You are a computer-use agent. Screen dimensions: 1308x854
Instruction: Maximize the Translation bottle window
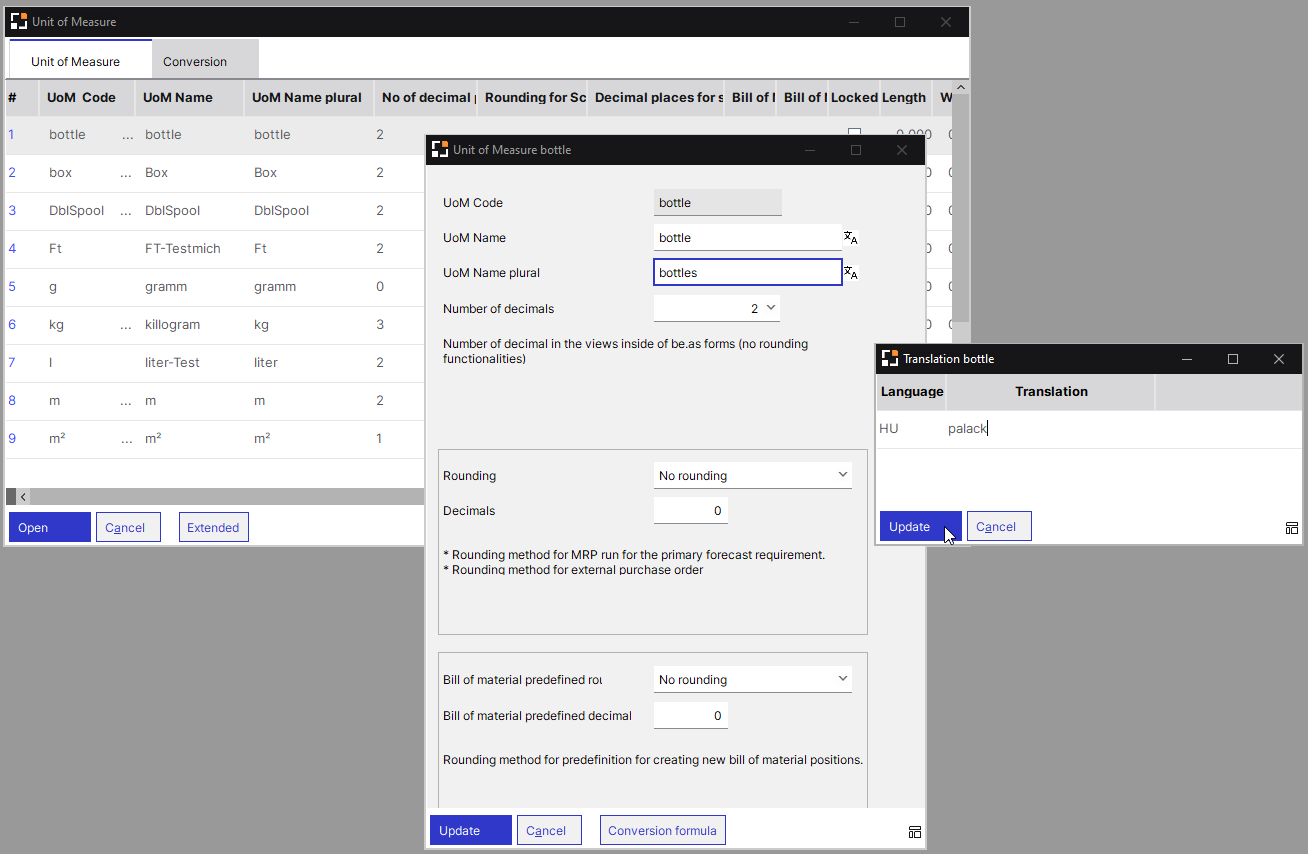click(1232, 359)
